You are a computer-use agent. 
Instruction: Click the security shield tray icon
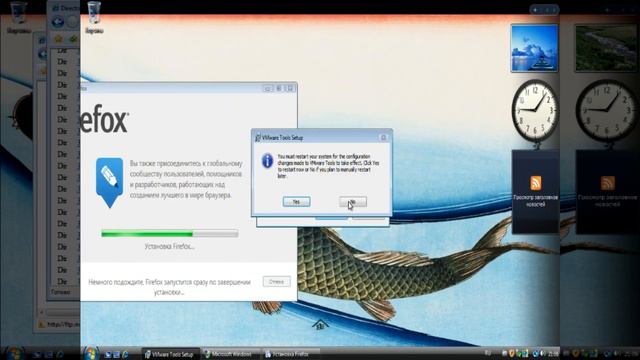511,353
